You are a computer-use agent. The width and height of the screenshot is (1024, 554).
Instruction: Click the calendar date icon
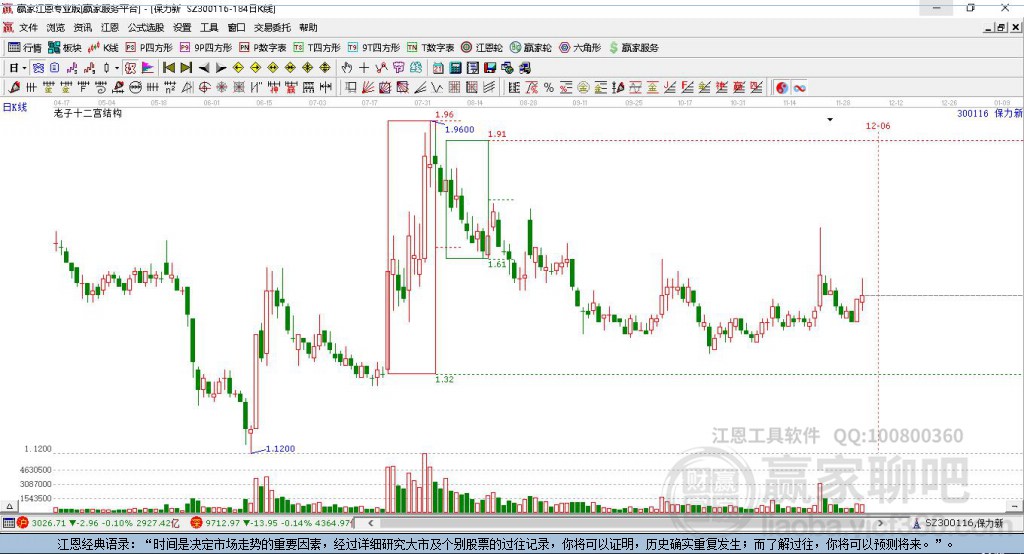point(438,68)
